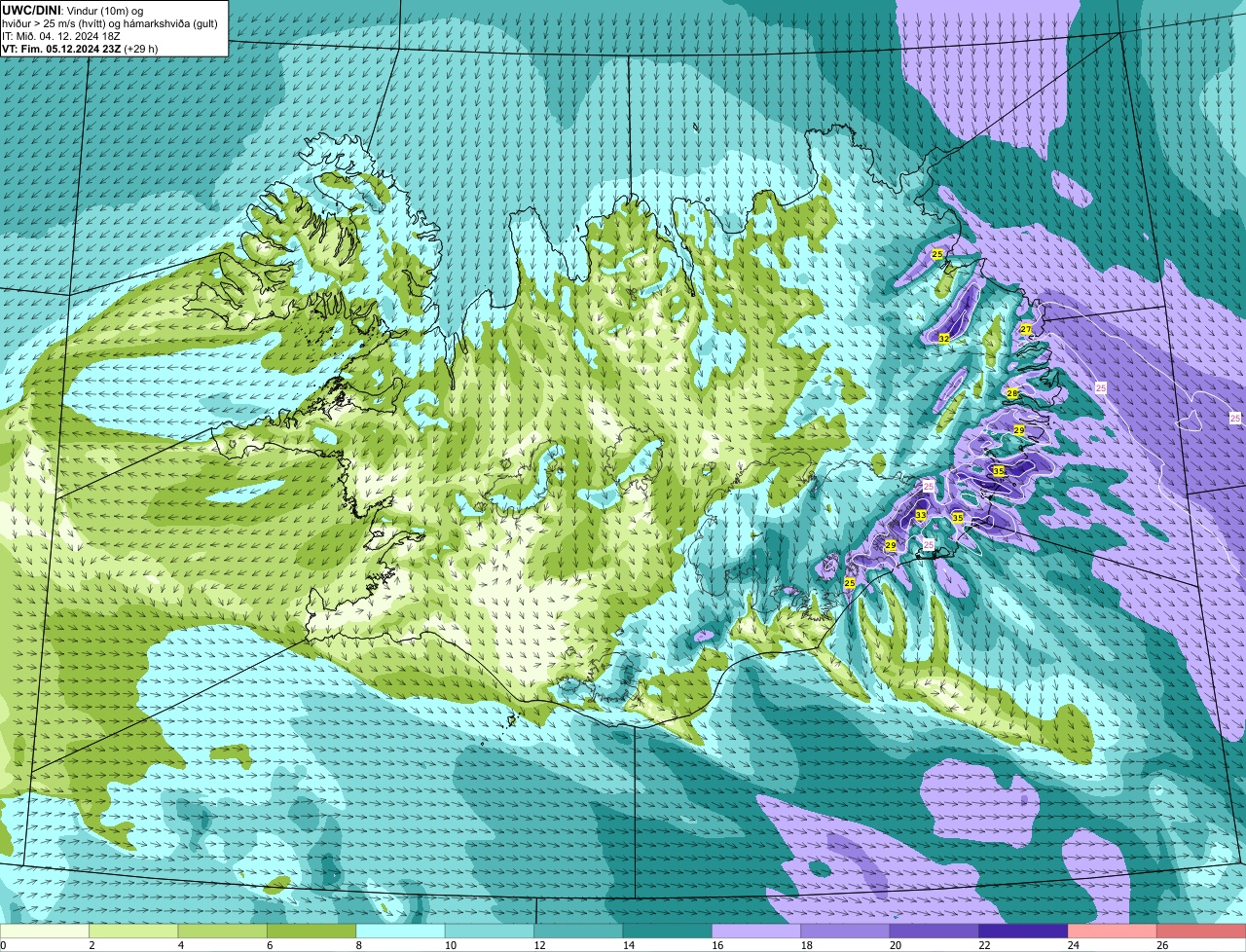Select the legend scale value 16

[716, 945]
